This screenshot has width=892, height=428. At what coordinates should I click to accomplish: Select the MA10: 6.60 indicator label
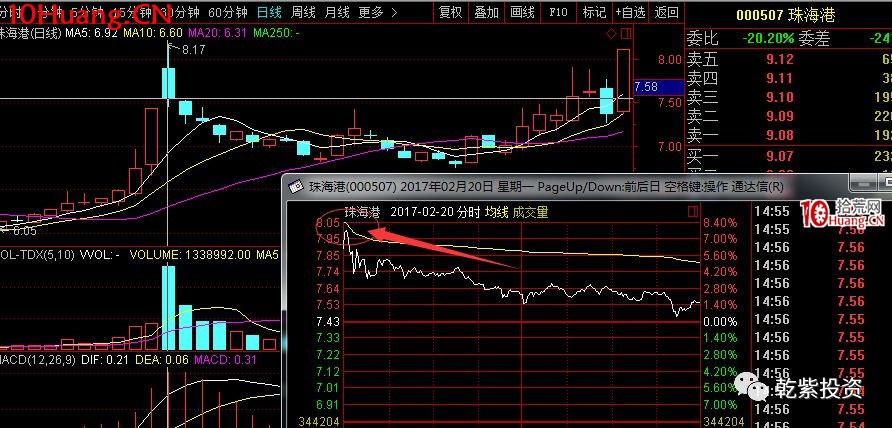[152, 34]
